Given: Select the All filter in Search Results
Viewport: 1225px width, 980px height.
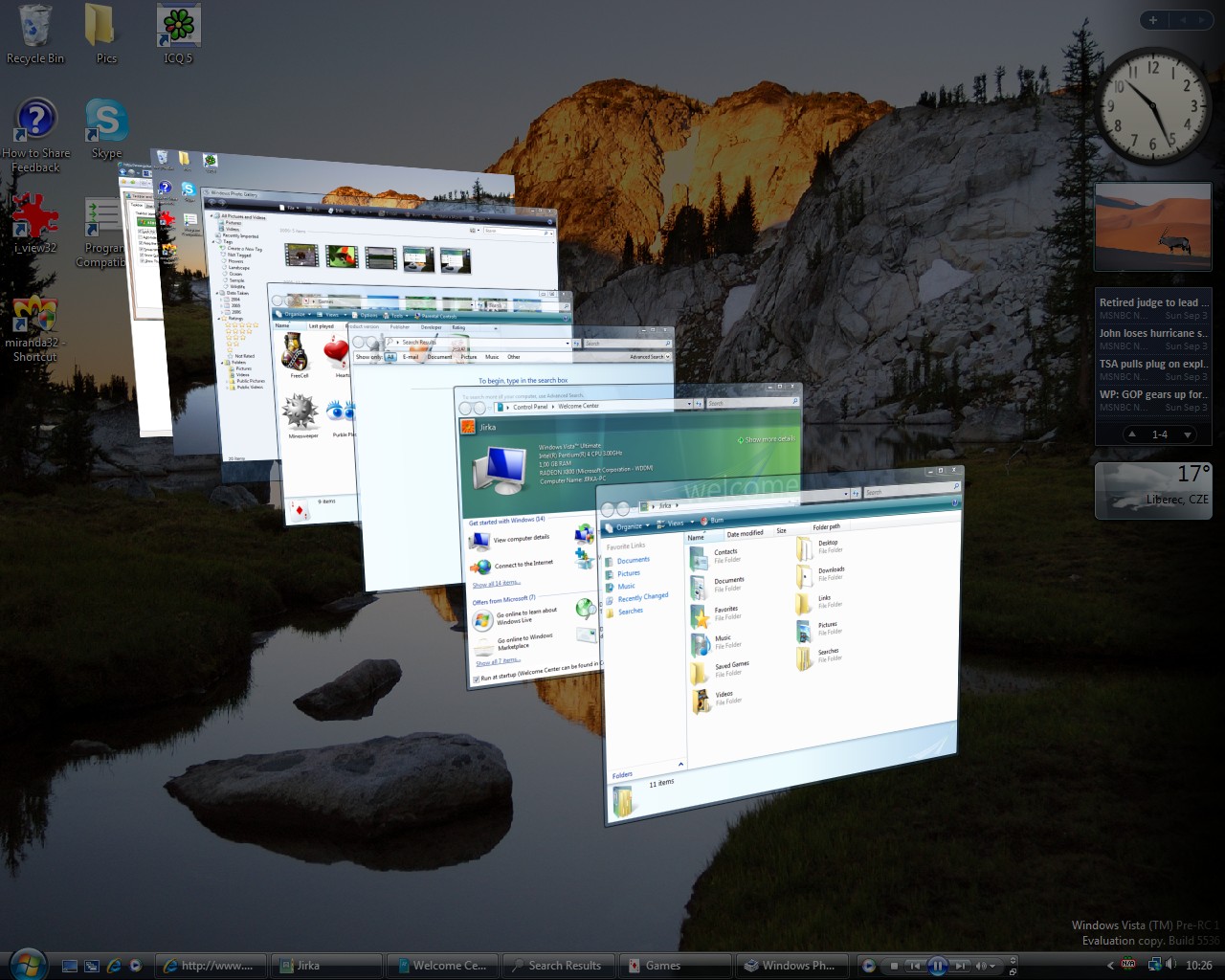Looking at the screenshot, I should pyautogui.click(x=390, y=357).
